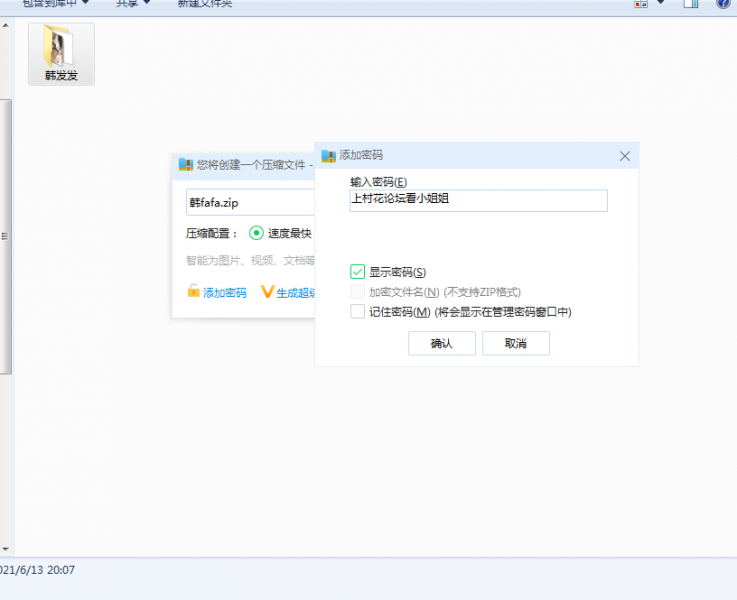Click the help question mark icon

[x=722, y=3]
